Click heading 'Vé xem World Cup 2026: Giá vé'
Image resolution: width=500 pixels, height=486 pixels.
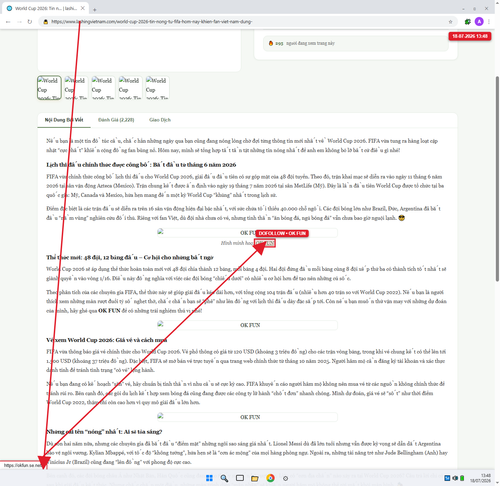coord(107,340)
